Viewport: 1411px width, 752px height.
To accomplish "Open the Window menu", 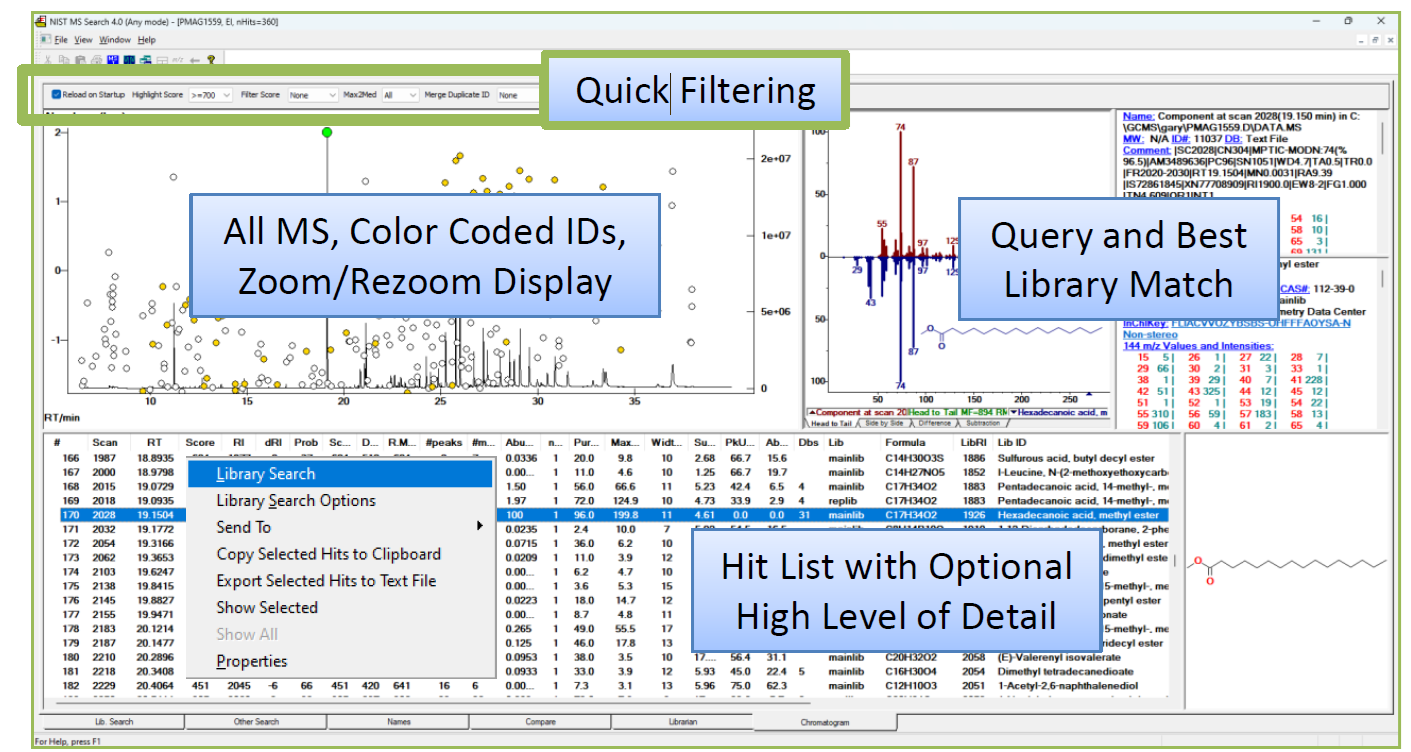I will [115, 40].
